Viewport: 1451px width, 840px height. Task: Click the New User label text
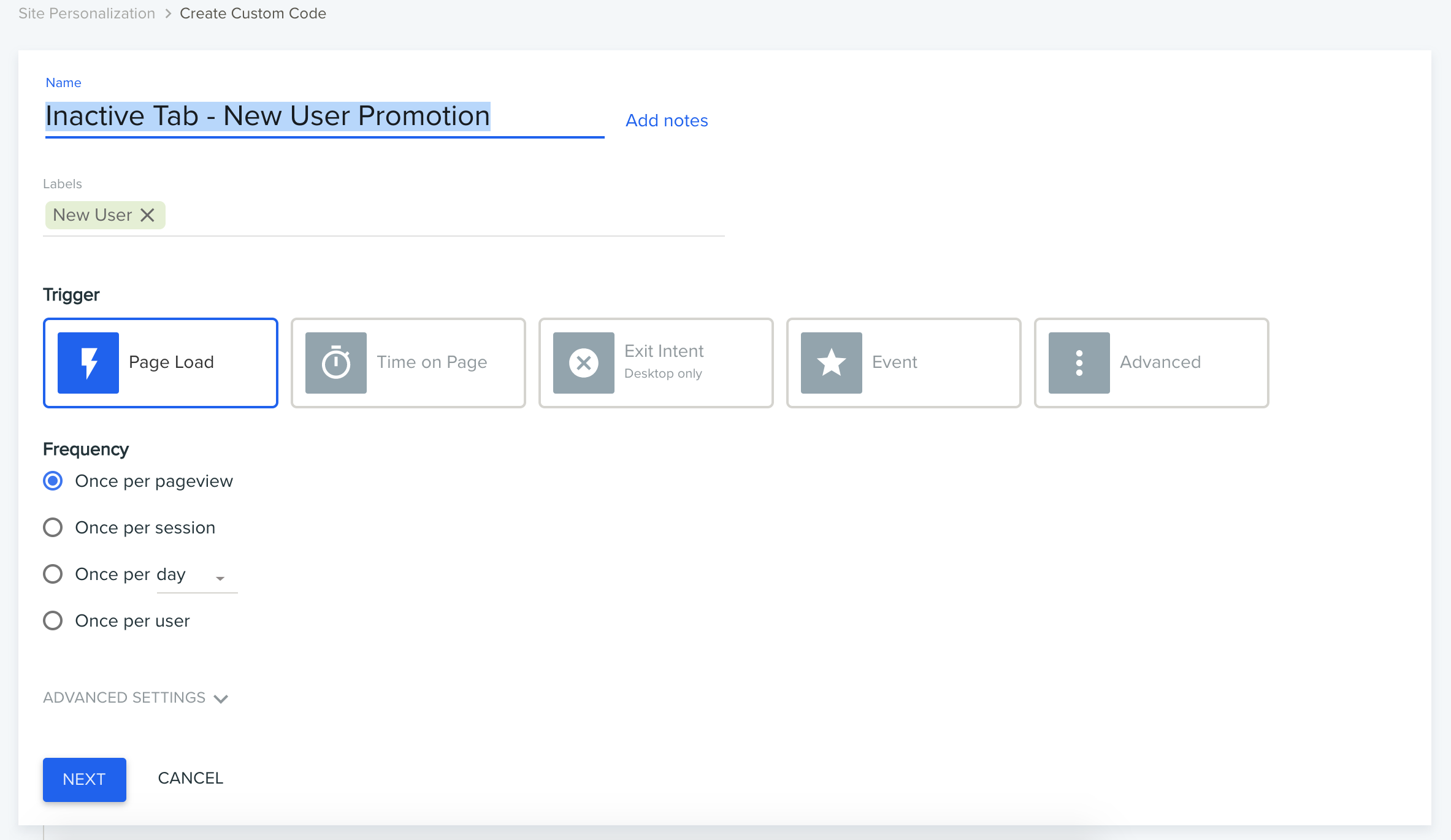pos(93,215)
